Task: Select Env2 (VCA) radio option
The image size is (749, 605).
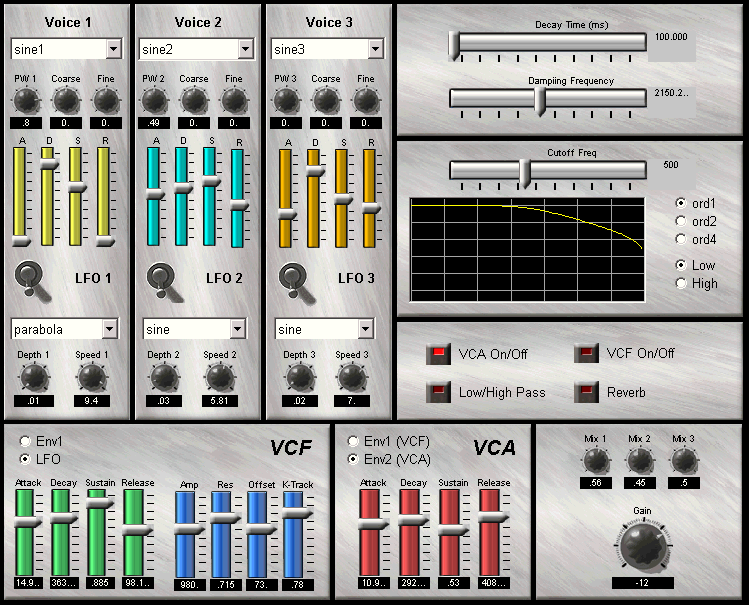Action: [x=353, y=459]
